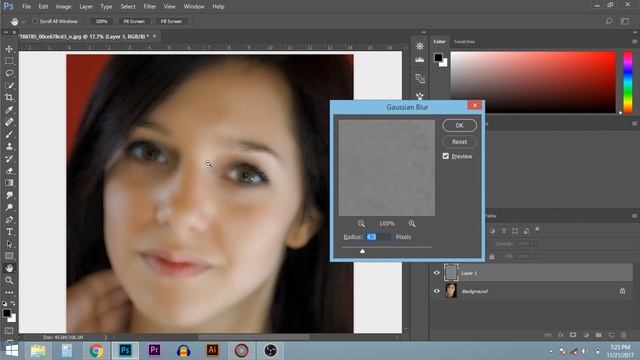640x360 pixels.
Task: Select the Clone Stamp tool
Action: [9, 146]
